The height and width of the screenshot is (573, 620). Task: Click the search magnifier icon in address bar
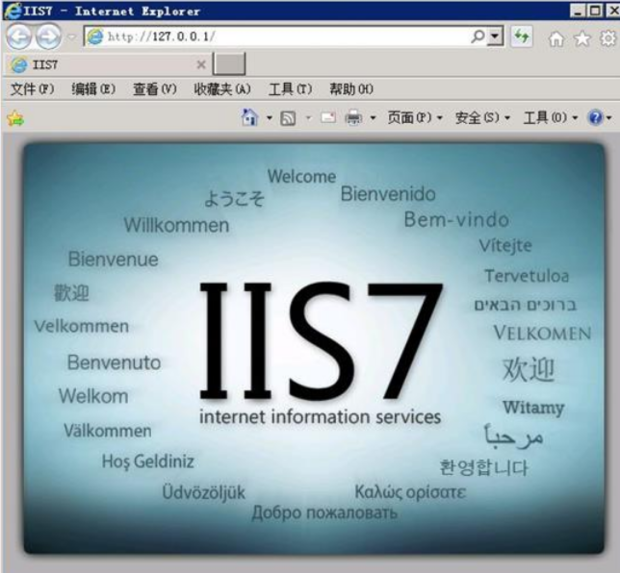pos(478,37)
